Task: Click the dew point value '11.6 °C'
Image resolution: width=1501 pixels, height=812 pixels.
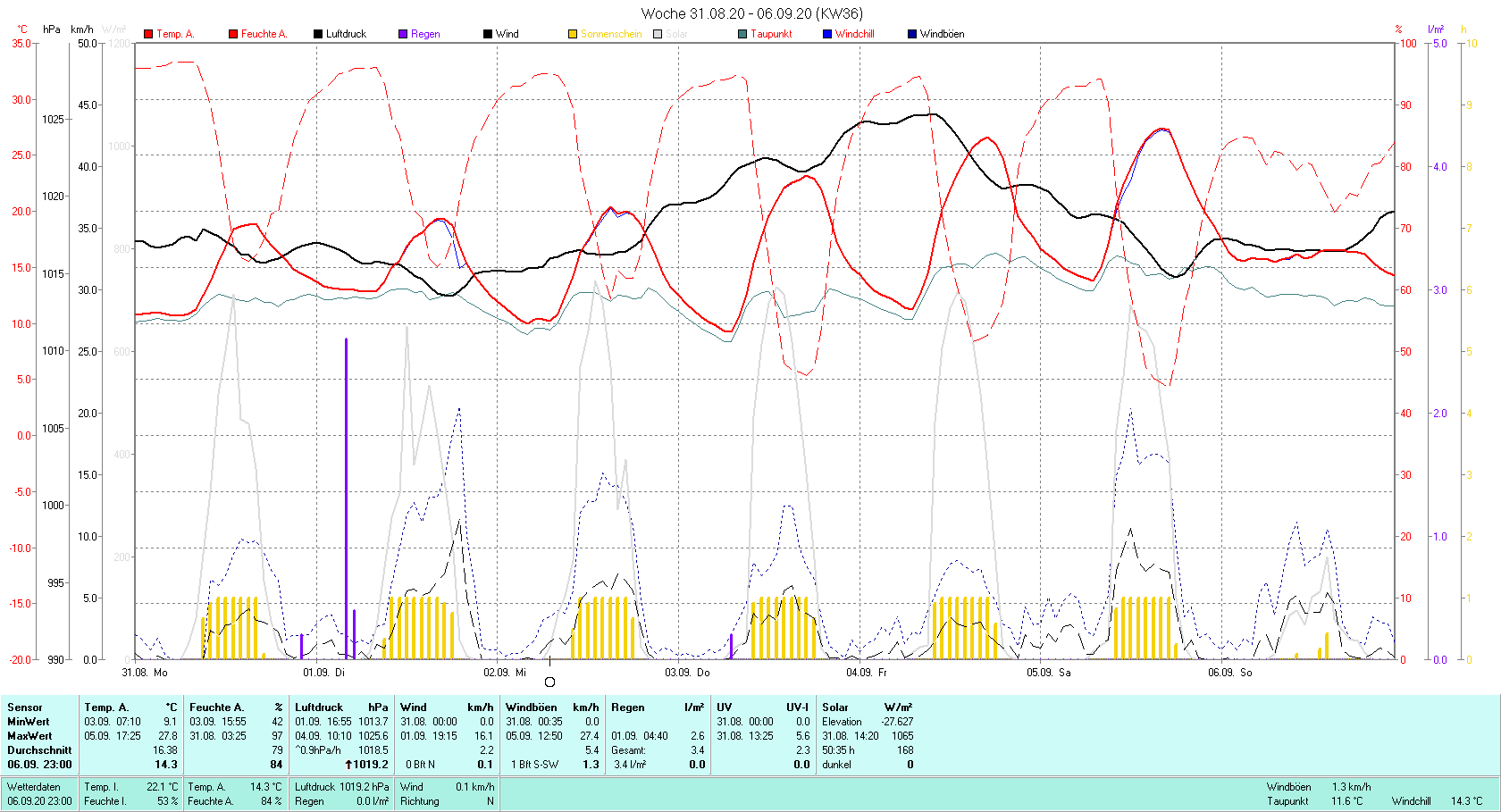Action: (x=1347, y=801)
